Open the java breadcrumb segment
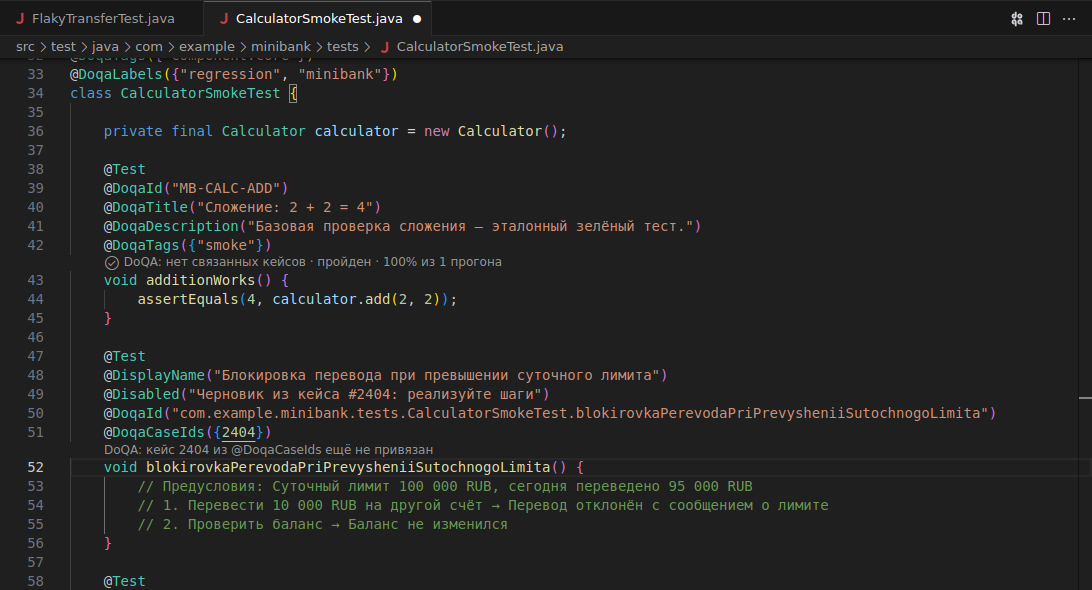Viewport: 1092px width, 590px height. [x=105, y=47]
